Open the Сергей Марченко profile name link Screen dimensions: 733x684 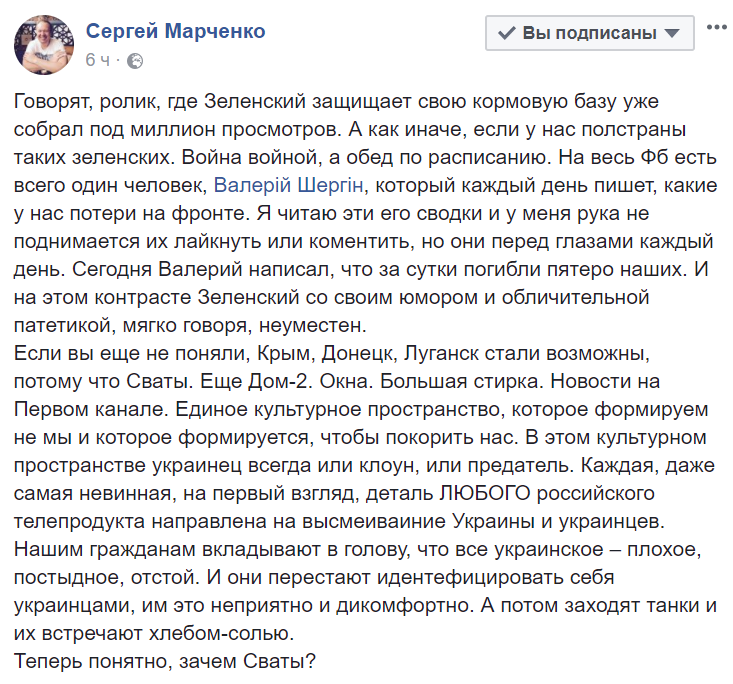coord(176,31)
